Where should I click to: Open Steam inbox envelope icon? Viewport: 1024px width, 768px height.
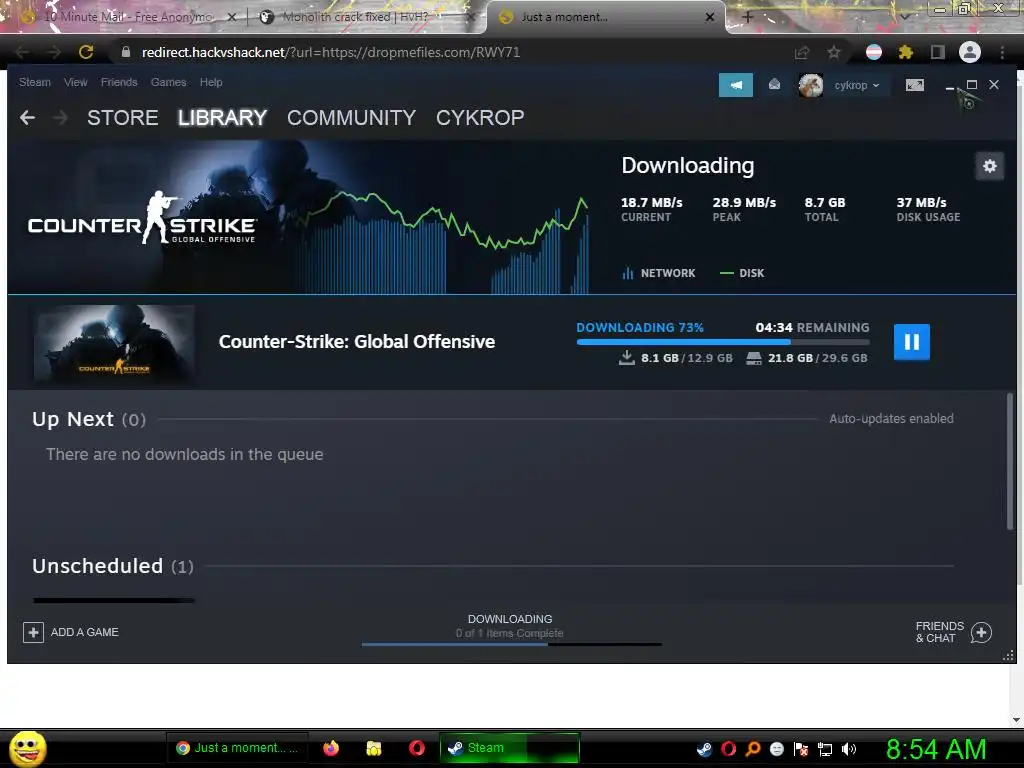coord(775,84)
